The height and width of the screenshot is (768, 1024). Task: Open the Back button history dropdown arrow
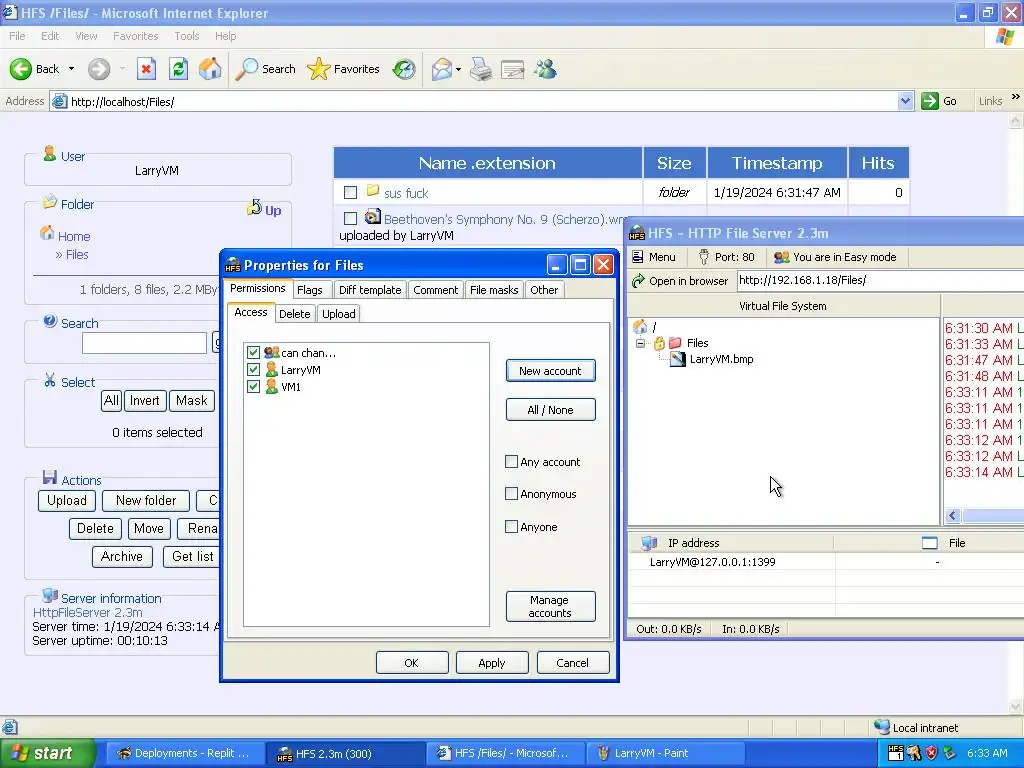[71, 69]
